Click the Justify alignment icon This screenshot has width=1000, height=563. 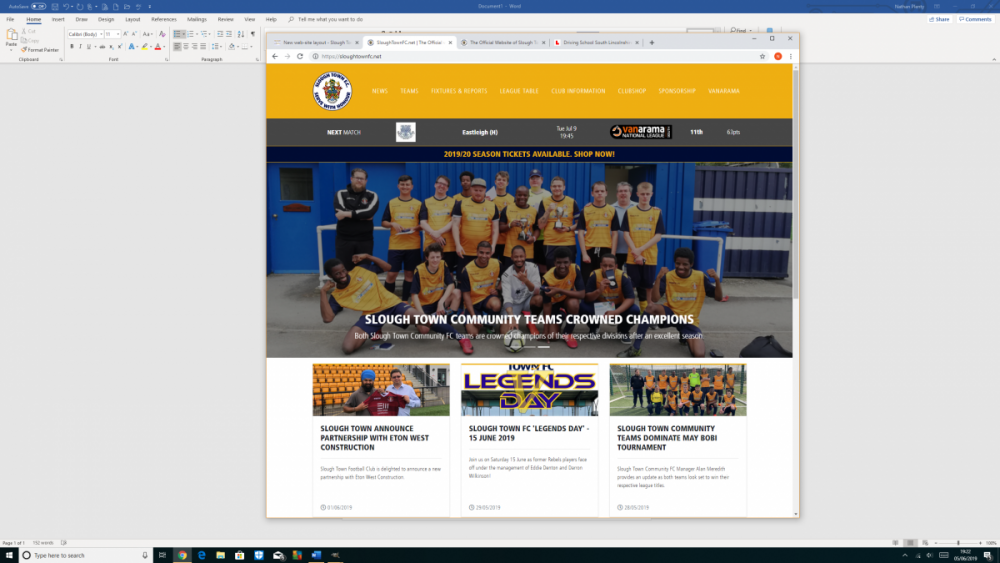point(203,47)
